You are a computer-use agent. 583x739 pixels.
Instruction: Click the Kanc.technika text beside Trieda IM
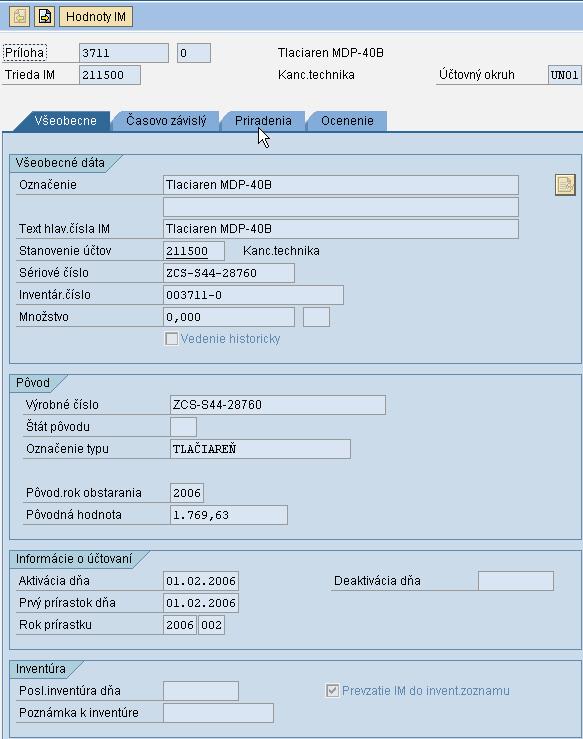tap(316, 75)
